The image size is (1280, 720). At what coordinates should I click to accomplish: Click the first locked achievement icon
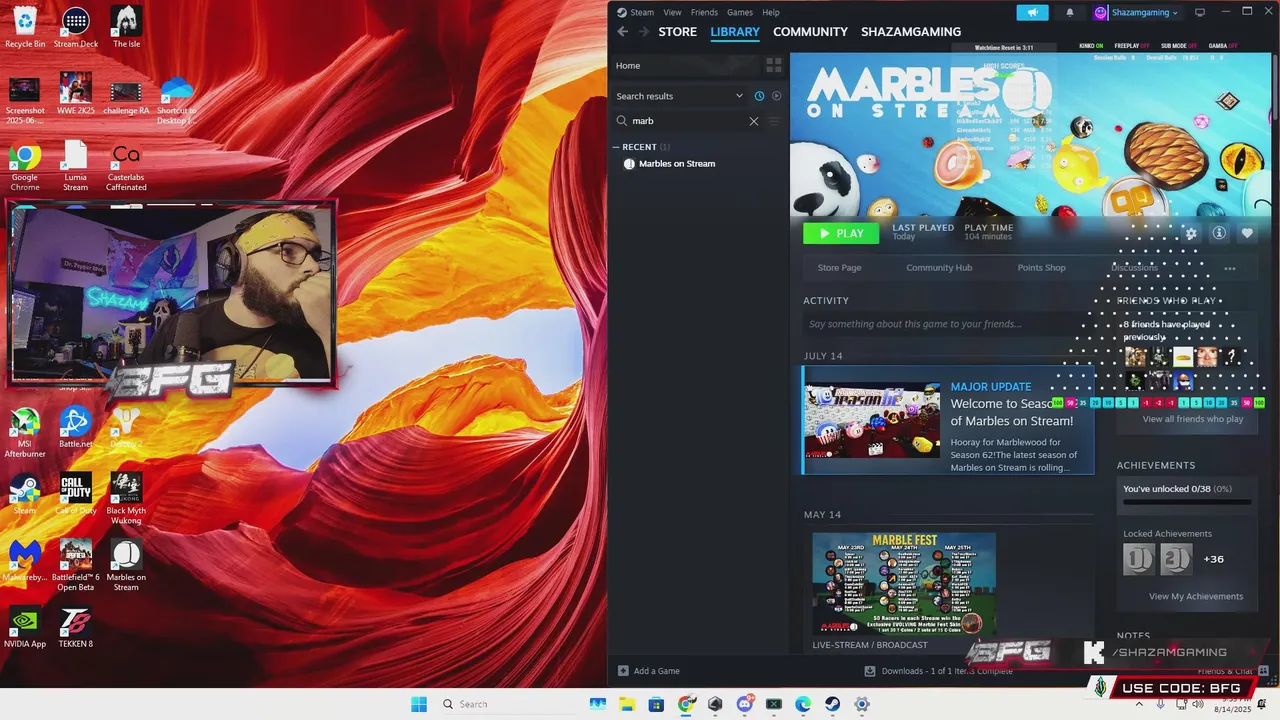point(1139,559)
